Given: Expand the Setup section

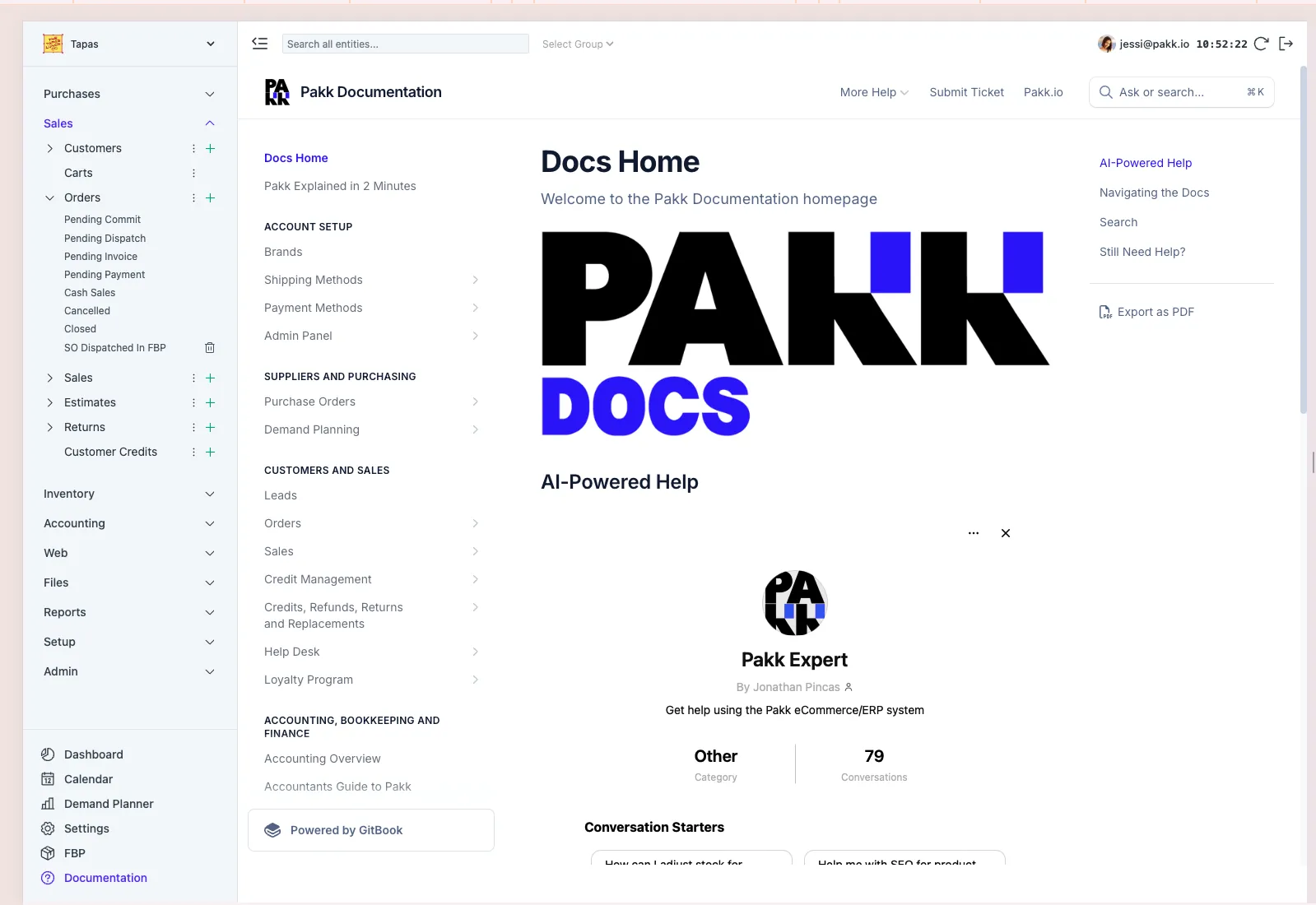Looking at the screenshot, I should tap(129, 642).
